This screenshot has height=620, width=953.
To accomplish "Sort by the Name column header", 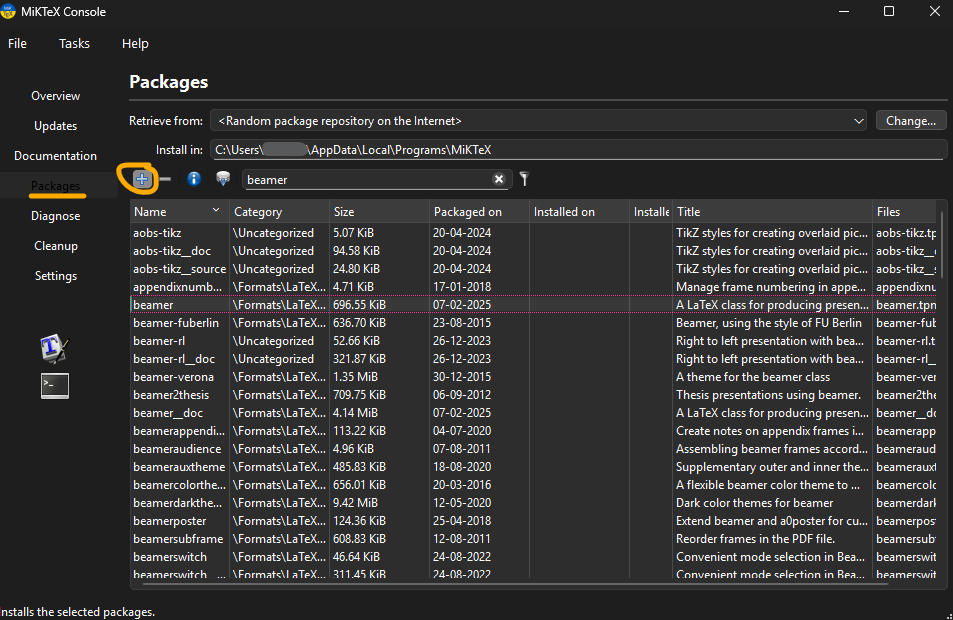I will (179, 212).
